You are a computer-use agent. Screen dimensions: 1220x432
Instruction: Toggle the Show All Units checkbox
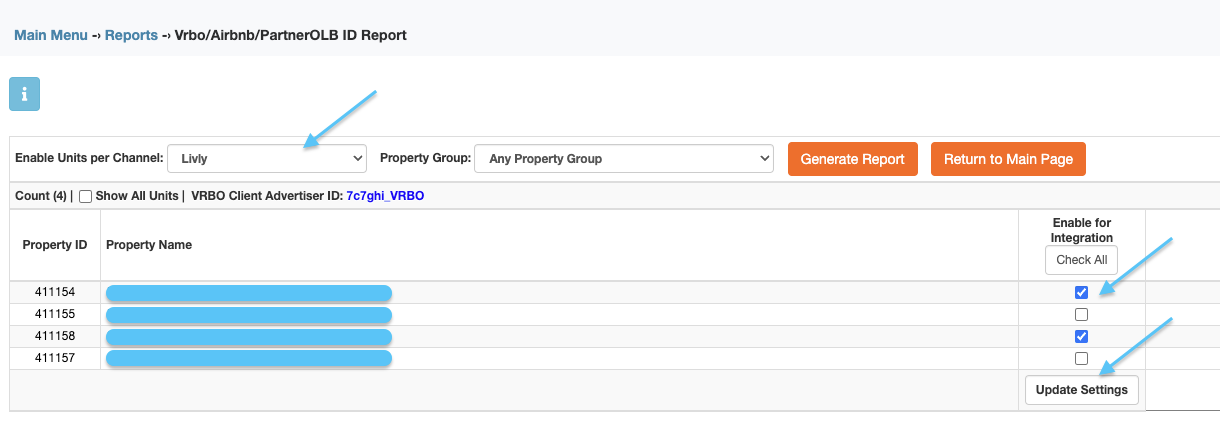[85, 196]
